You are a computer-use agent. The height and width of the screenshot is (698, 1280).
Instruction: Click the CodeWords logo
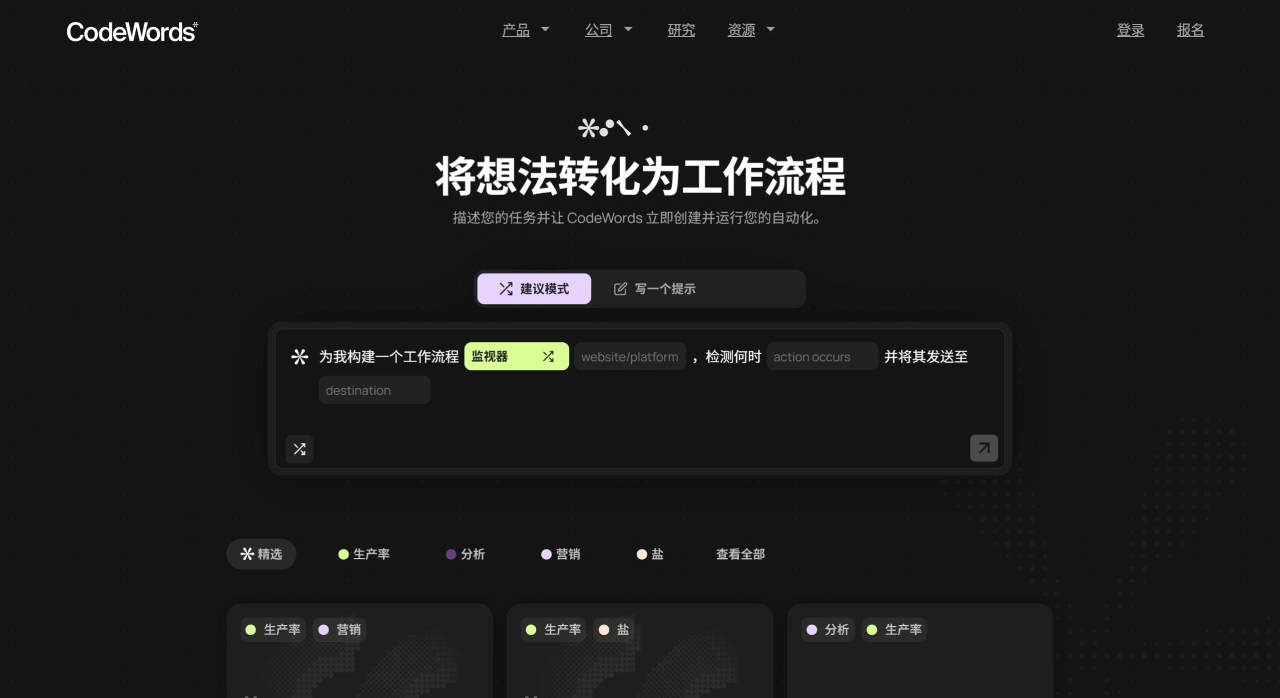132,31
